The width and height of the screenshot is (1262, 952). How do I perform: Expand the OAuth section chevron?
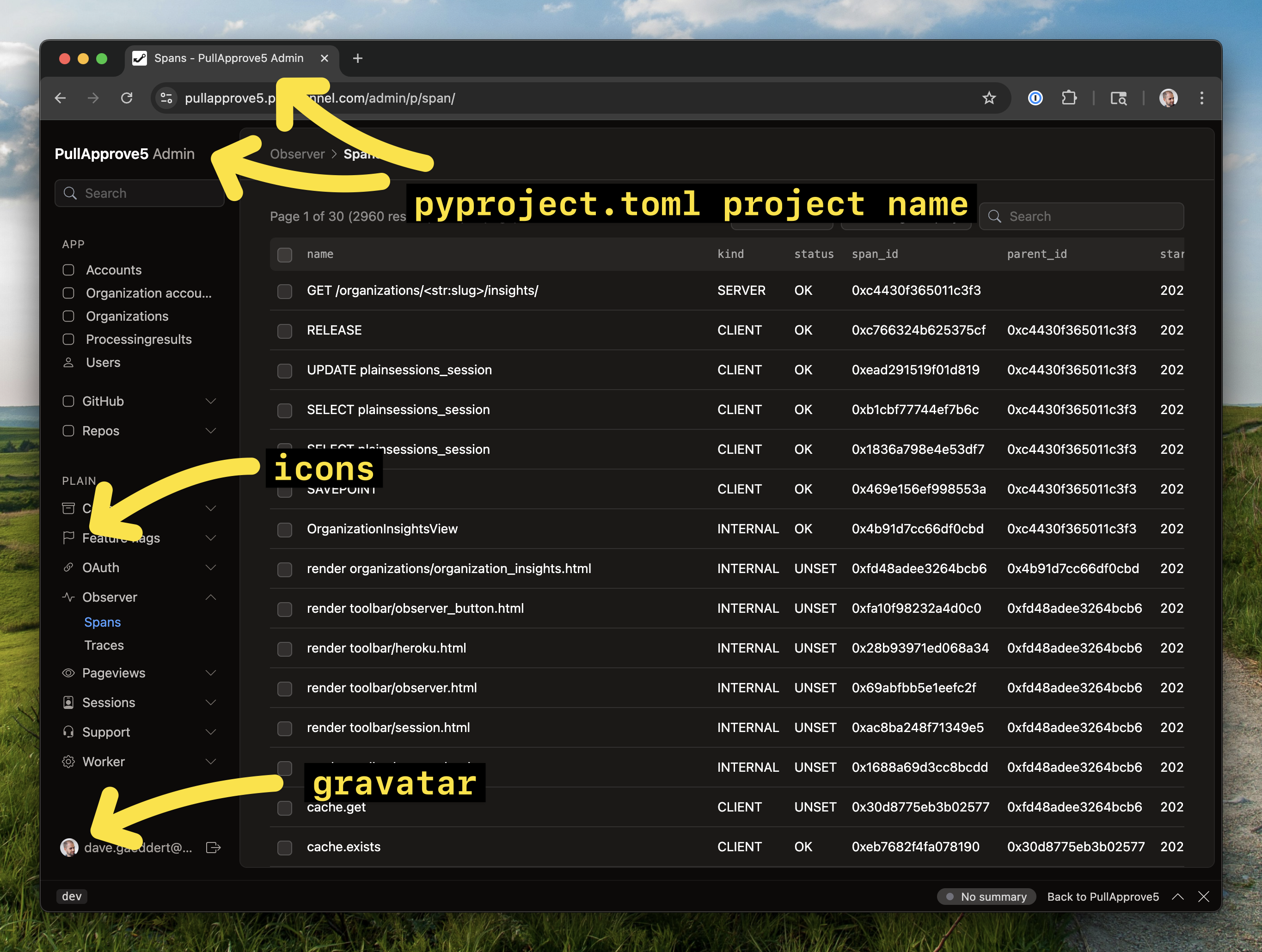point(210,568)
